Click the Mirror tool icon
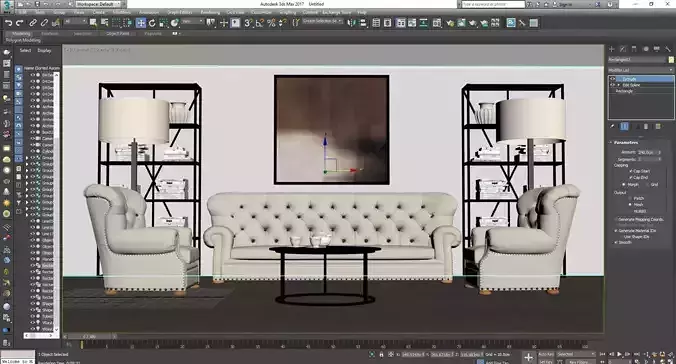 coord(352,23)
